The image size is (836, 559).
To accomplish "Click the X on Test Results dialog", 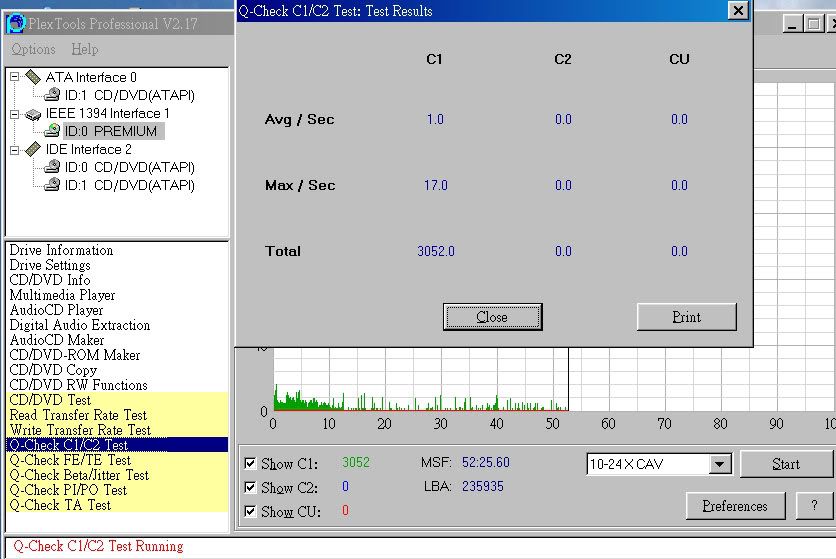I will click(738, 11).
